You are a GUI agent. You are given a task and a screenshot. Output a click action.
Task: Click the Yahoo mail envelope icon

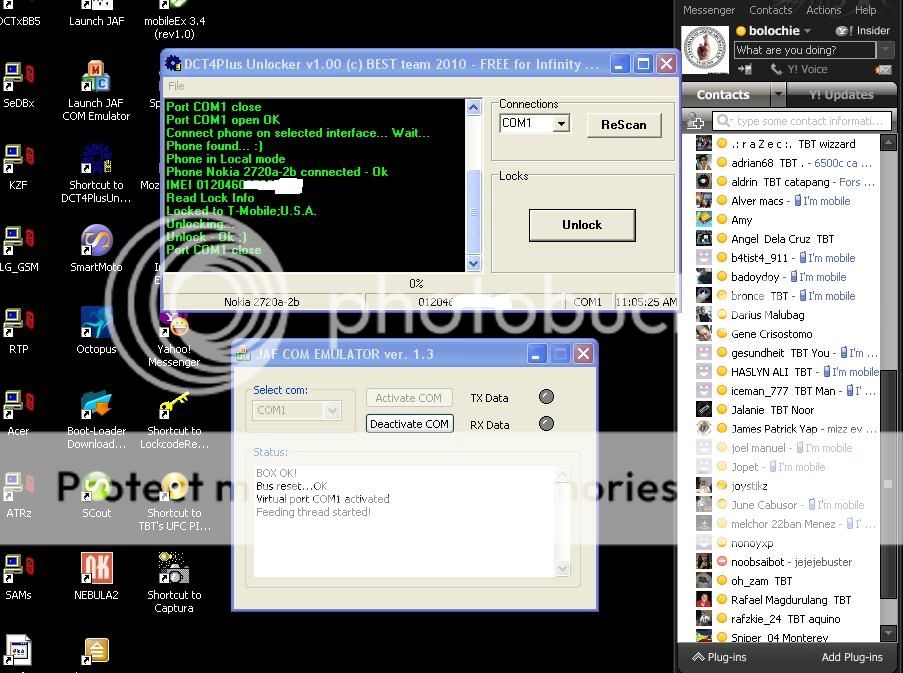click(x=882, y=70)
